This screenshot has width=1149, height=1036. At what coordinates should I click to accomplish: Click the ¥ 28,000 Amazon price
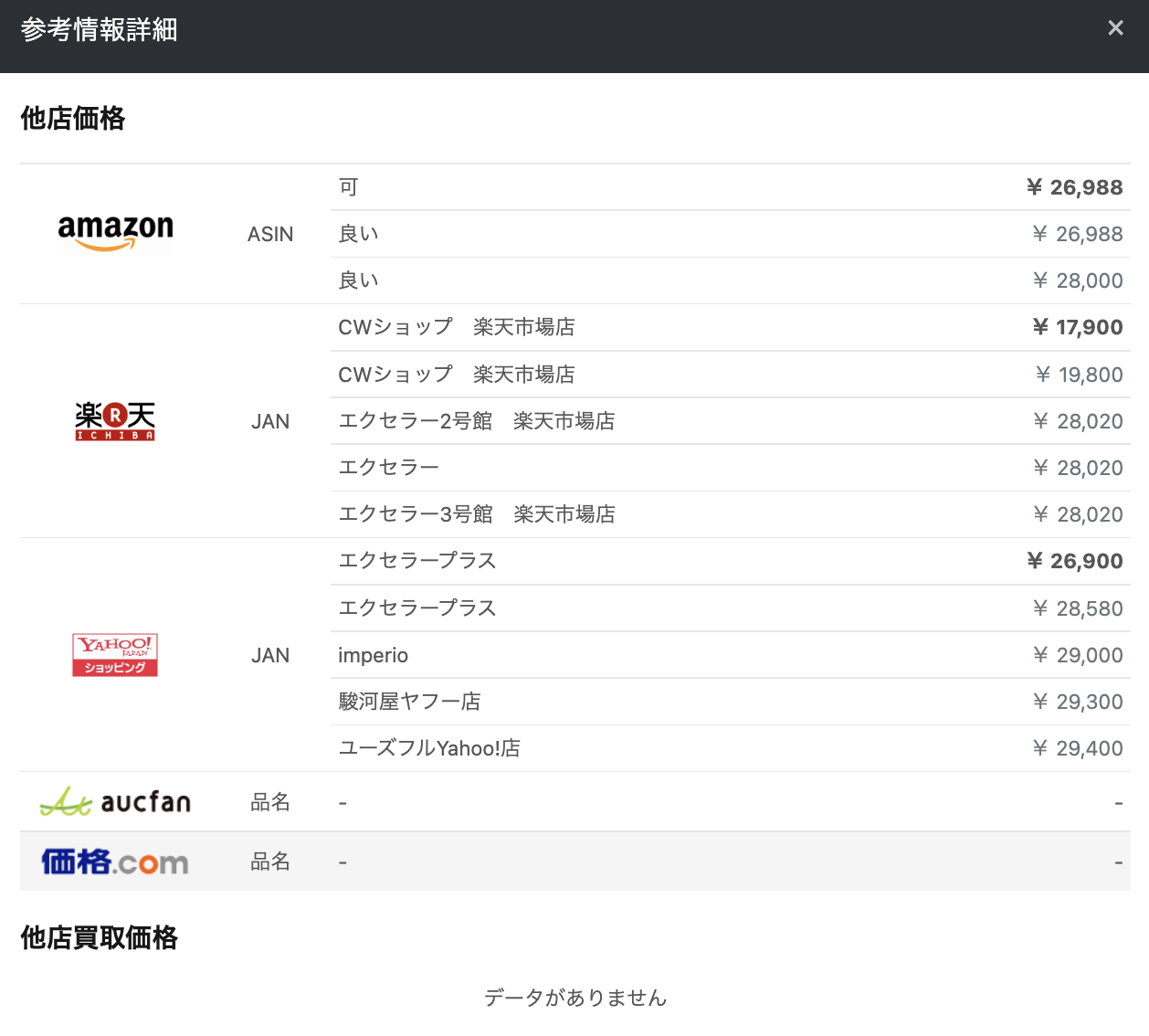pyautogui.click(x=1078, y=280)
